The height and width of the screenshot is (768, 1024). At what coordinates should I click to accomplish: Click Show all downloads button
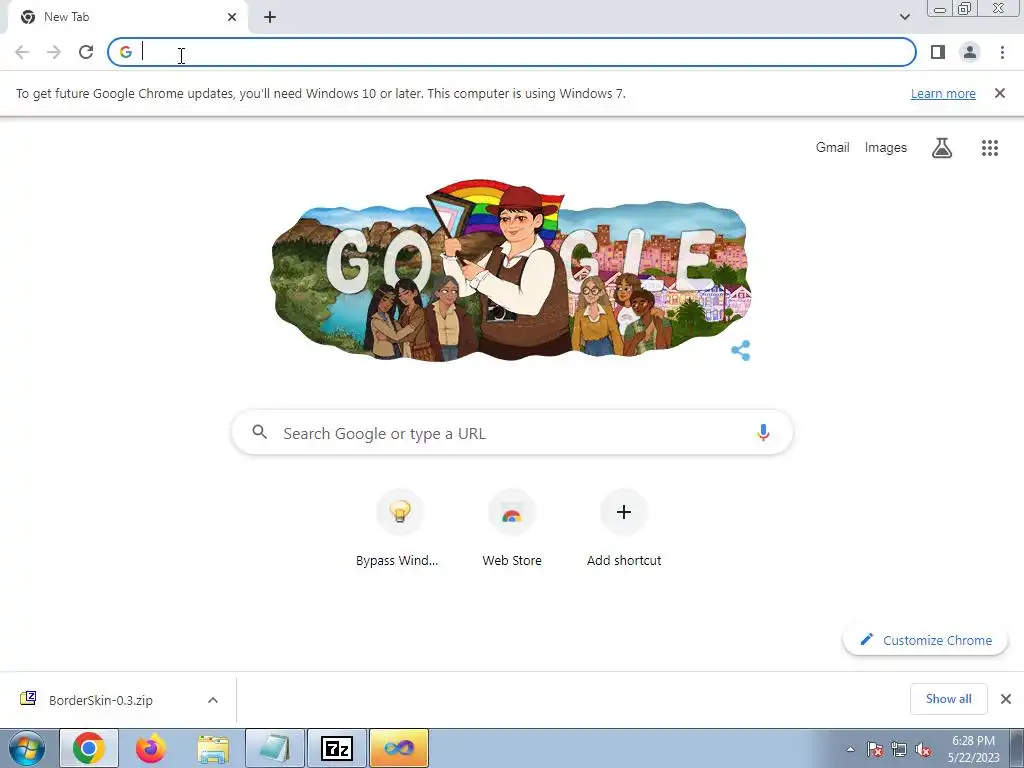(x=948, y=699)
